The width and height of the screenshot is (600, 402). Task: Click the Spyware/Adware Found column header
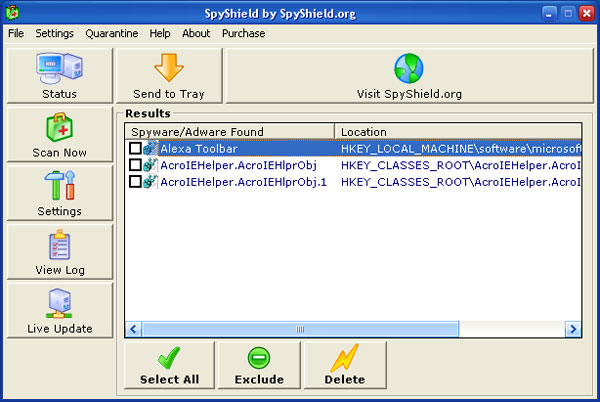230,132
